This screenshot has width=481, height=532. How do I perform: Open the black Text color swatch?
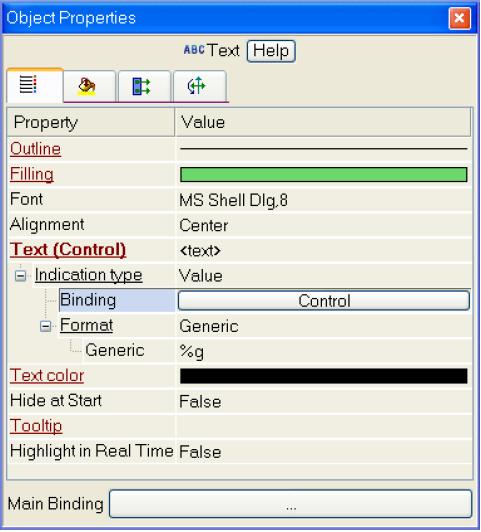point(324,376)
